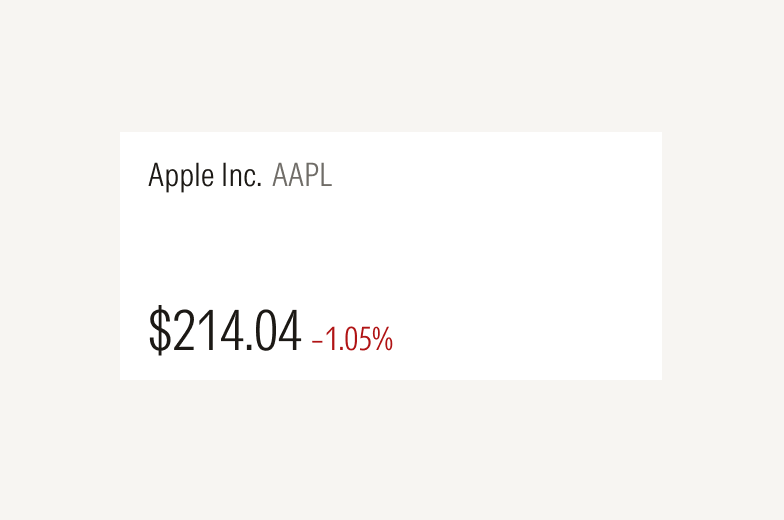Image resolution: width=784 pixels, height=520 pixels.
Task: Click the Apple Inc. company name
Action: coord(204,176)
